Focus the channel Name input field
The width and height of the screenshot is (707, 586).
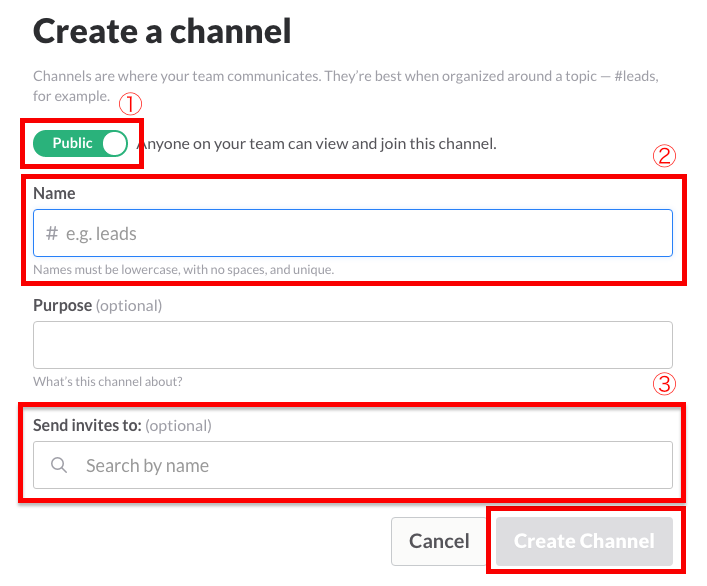click(360, 234)
